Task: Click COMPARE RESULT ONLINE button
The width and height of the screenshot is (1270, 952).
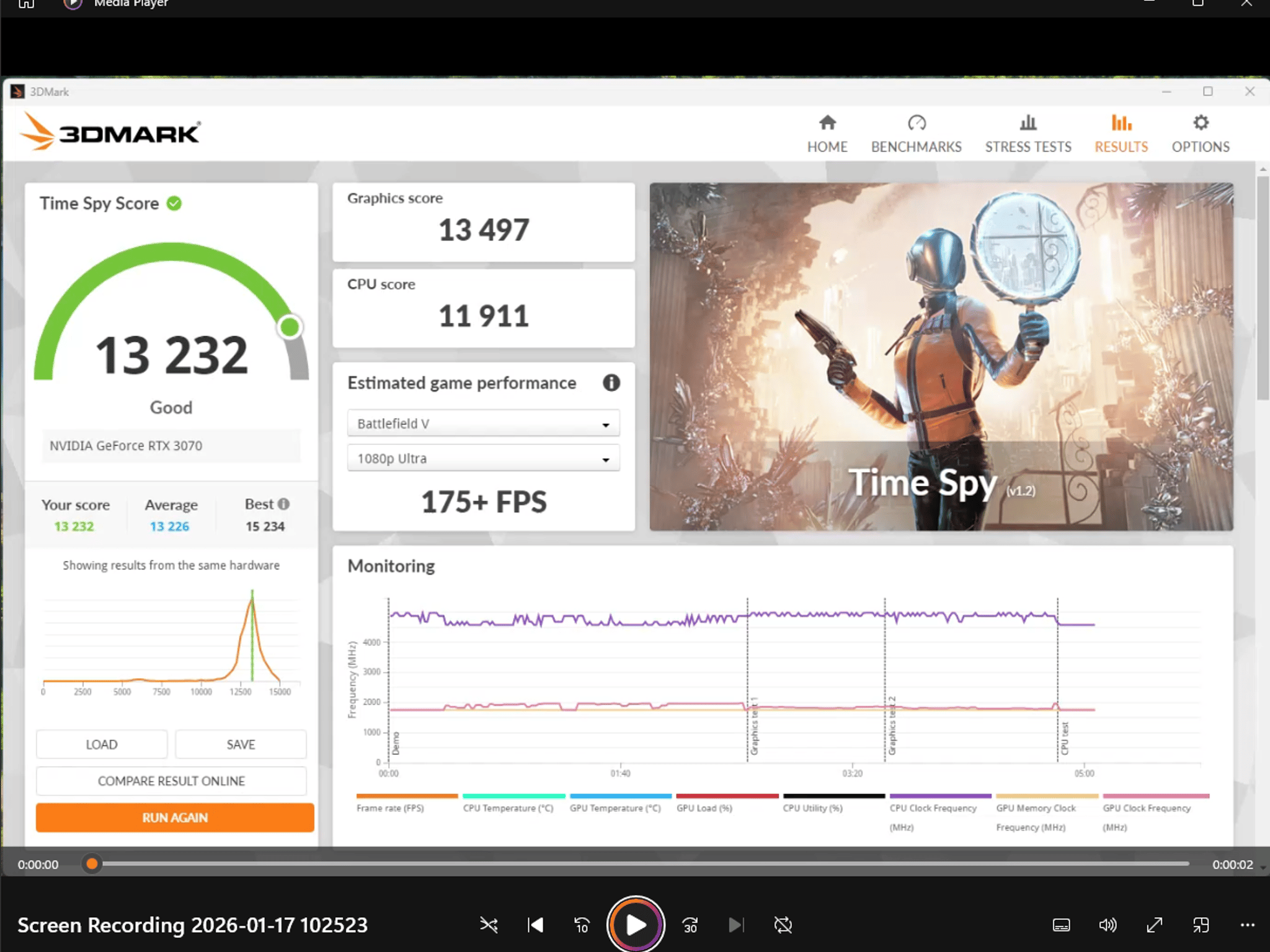Action: [x=171, y=781]
